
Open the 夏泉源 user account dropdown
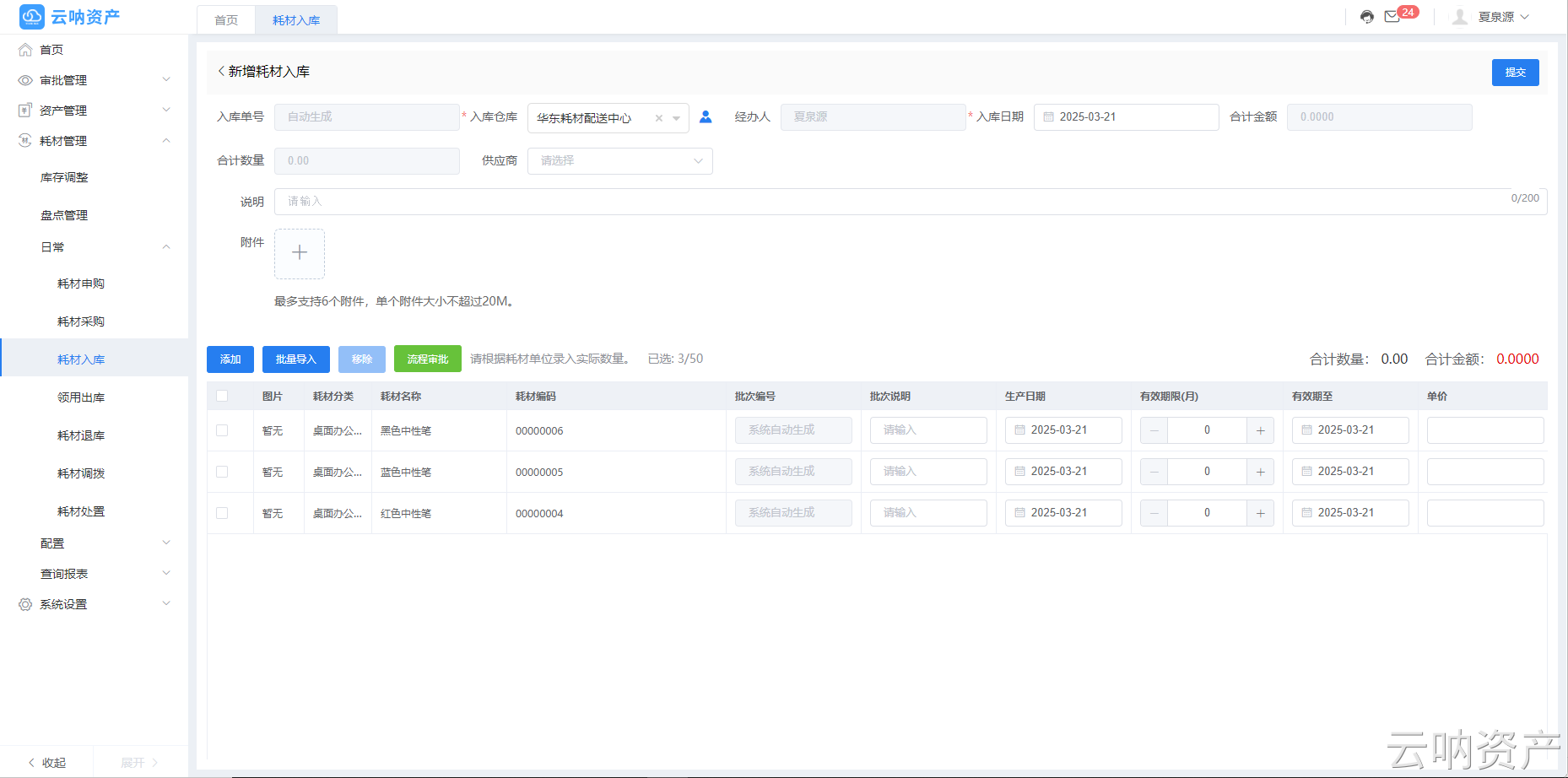(x=1504, y=17)
